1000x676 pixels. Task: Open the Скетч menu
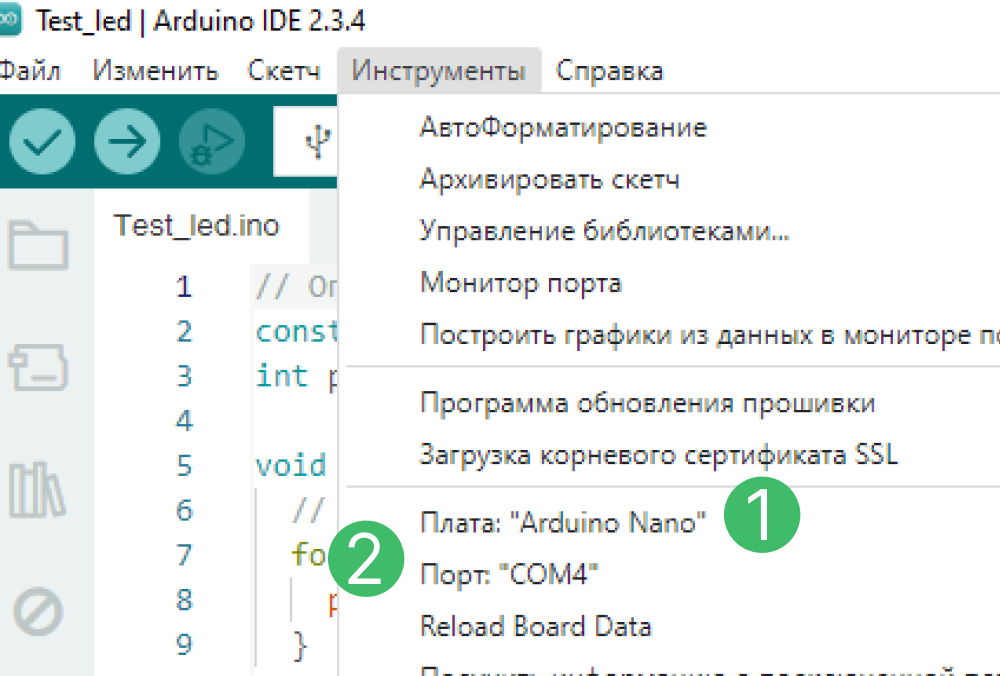(284, 70)
